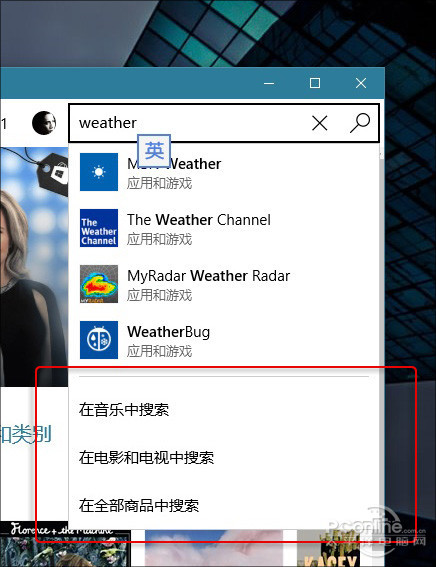This screenshot has width=436, height=567.
Task: Select the WeatherBug app icon
Action: [x=99, y=340]
